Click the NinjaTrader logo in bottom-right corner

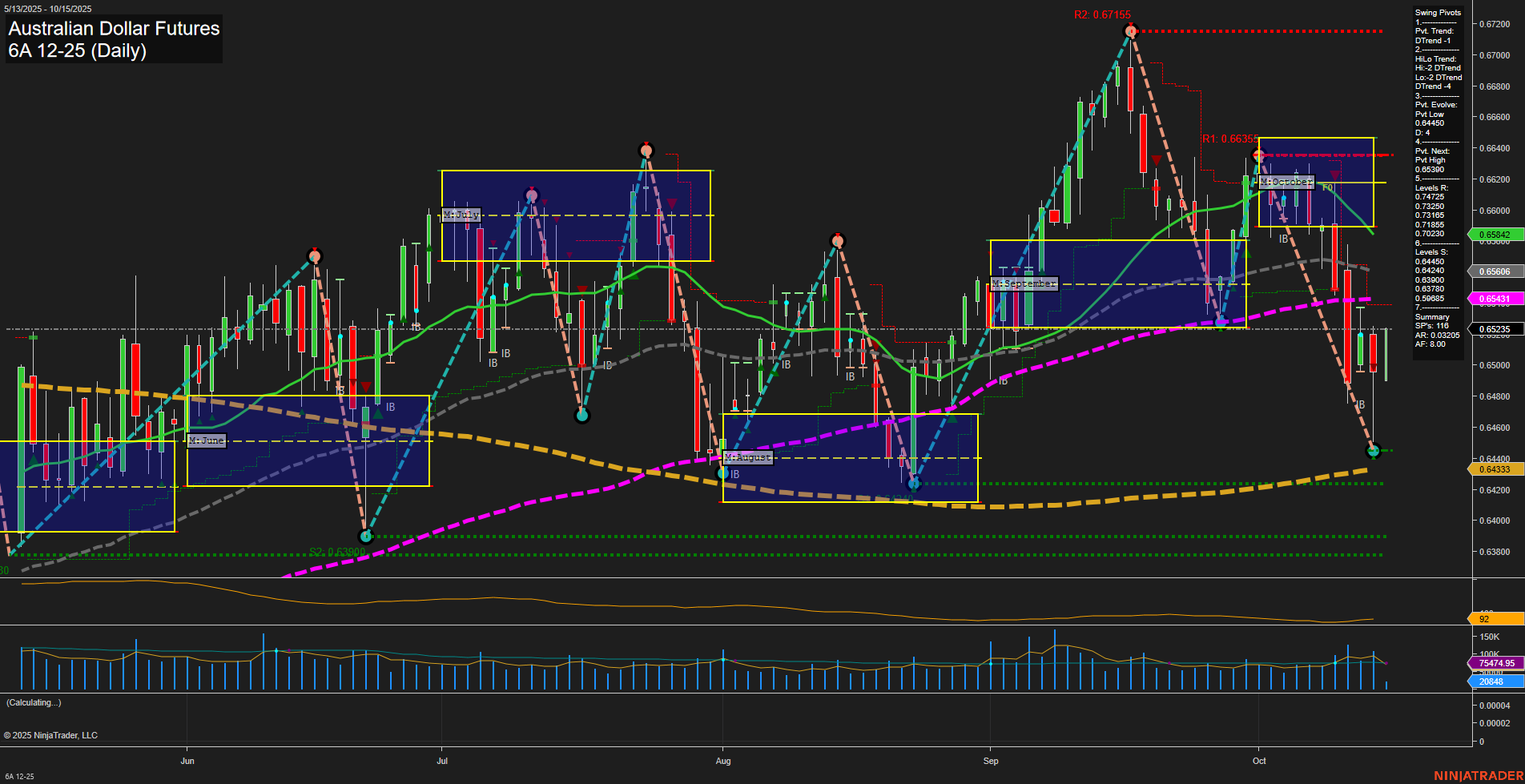pyautogui.click(x=1479, y=775)
